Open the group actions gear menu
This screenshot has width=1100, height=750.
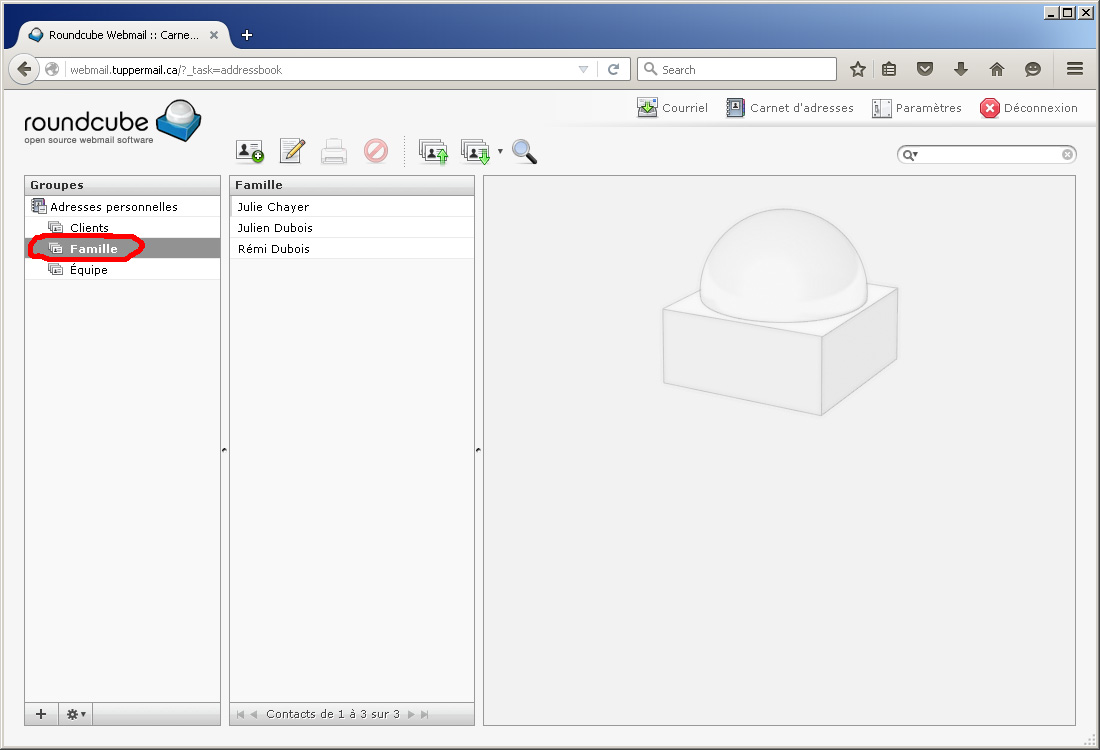coord(75,714)
